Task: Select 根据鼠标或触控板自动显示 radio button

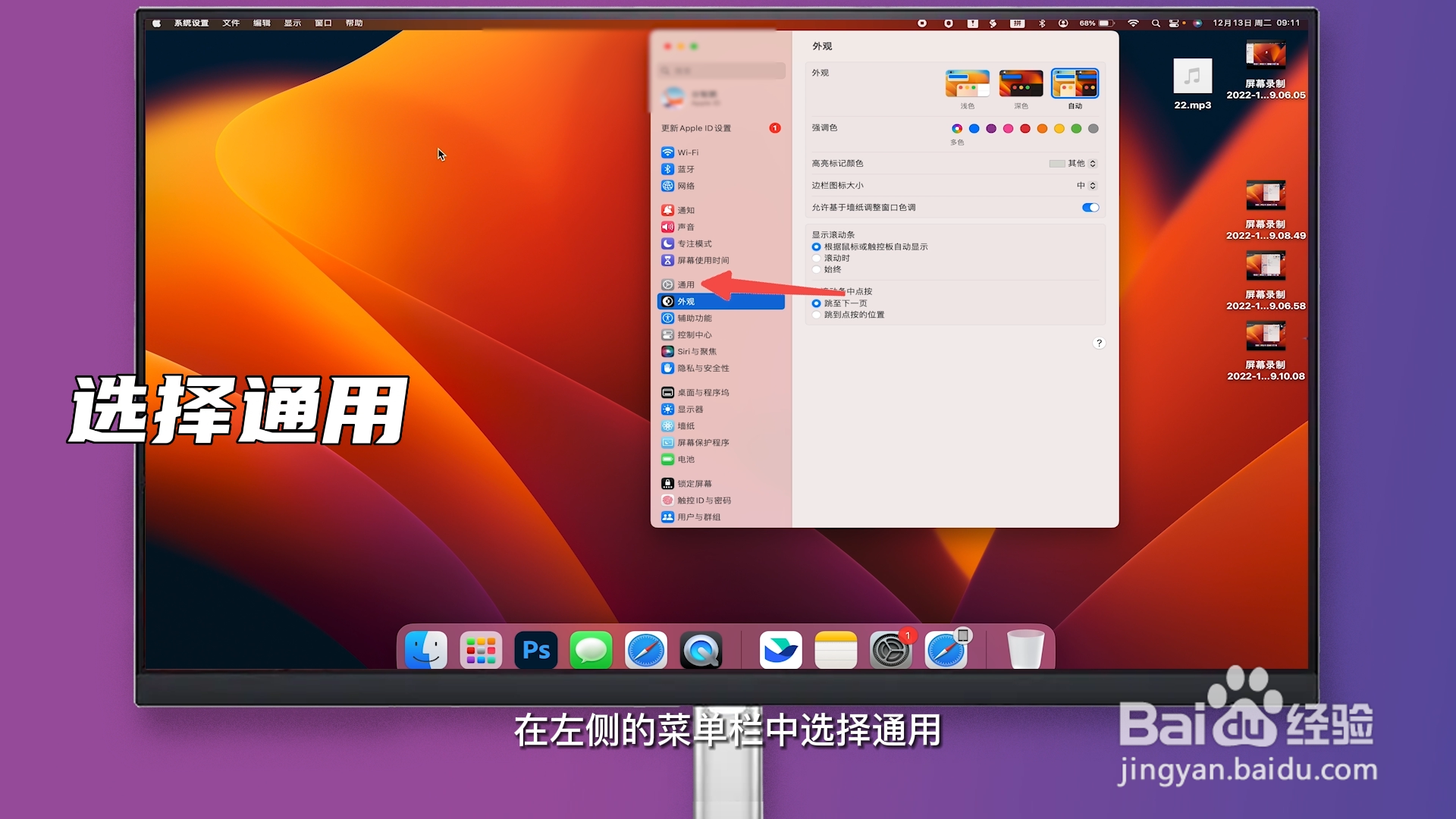Action: 817,246
